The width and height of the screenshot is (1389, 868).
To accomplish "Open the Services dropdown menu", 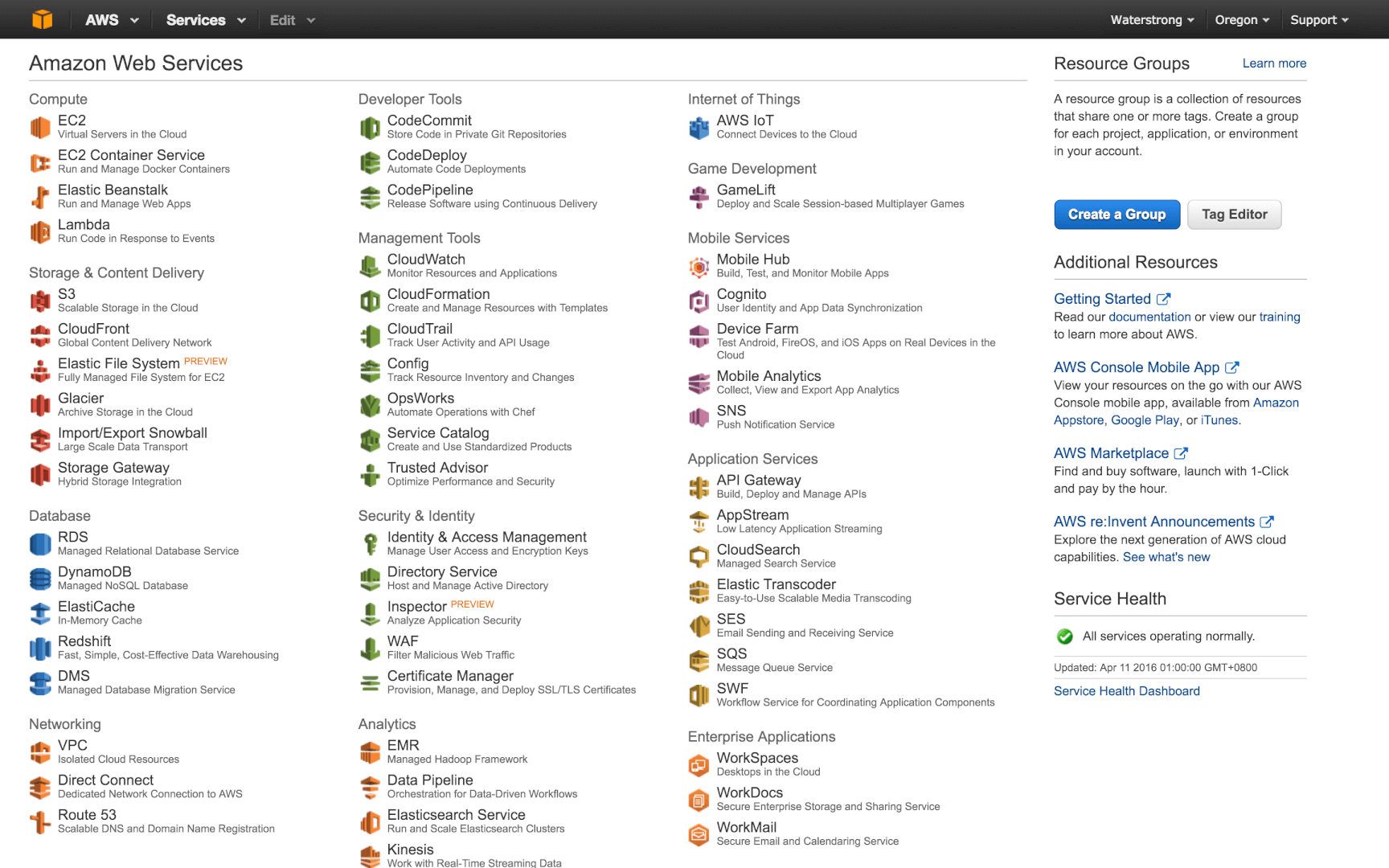I will coord(206,20).
